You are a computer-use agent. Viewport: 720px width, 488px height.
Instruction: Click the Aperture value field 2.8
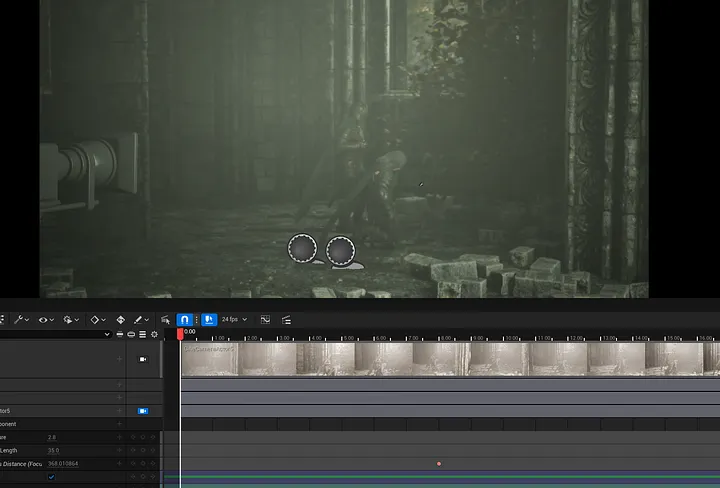(x=53, y=437)
